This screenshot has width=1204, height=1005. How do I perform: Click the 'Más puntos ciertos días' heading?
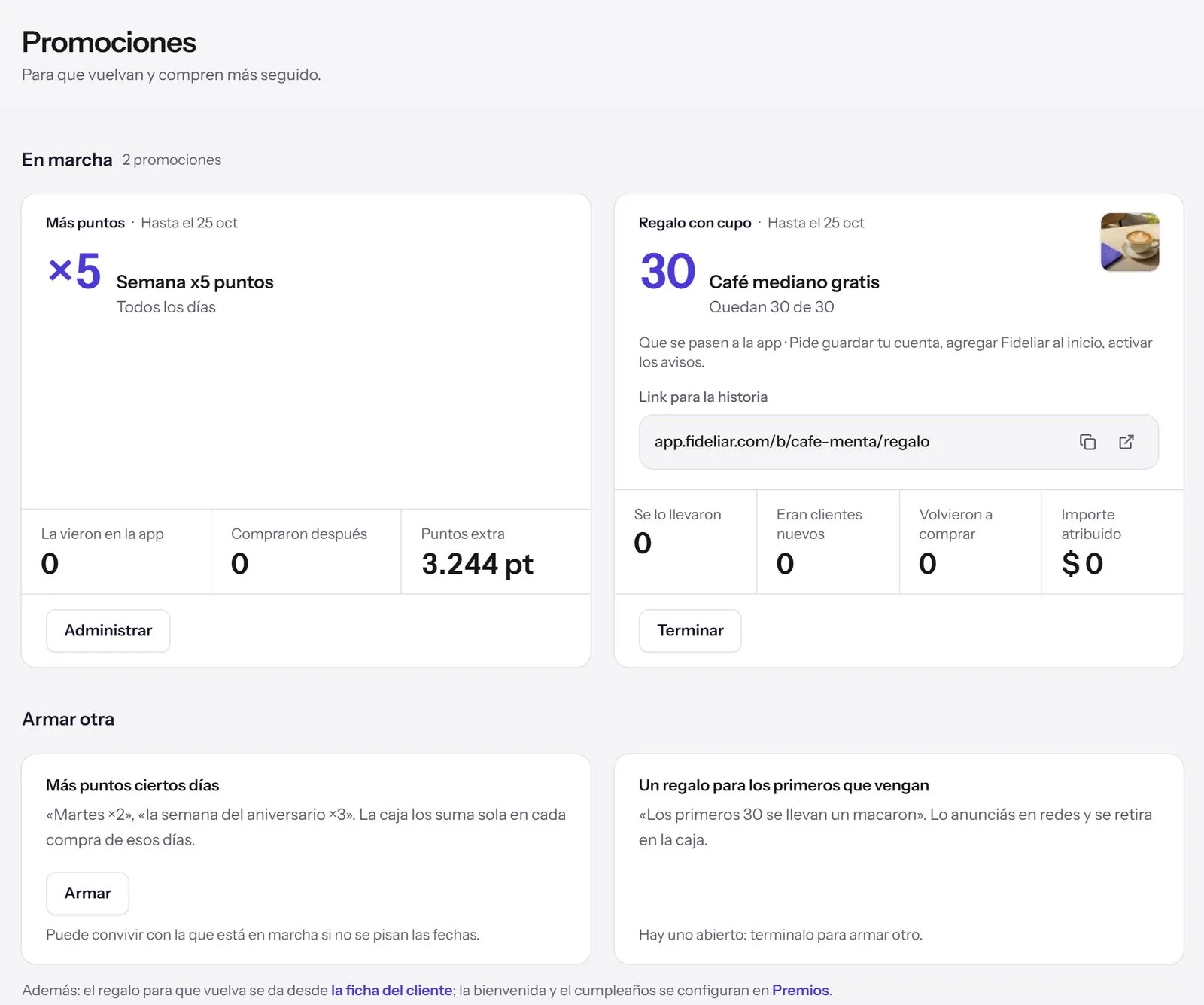point(132,786)
